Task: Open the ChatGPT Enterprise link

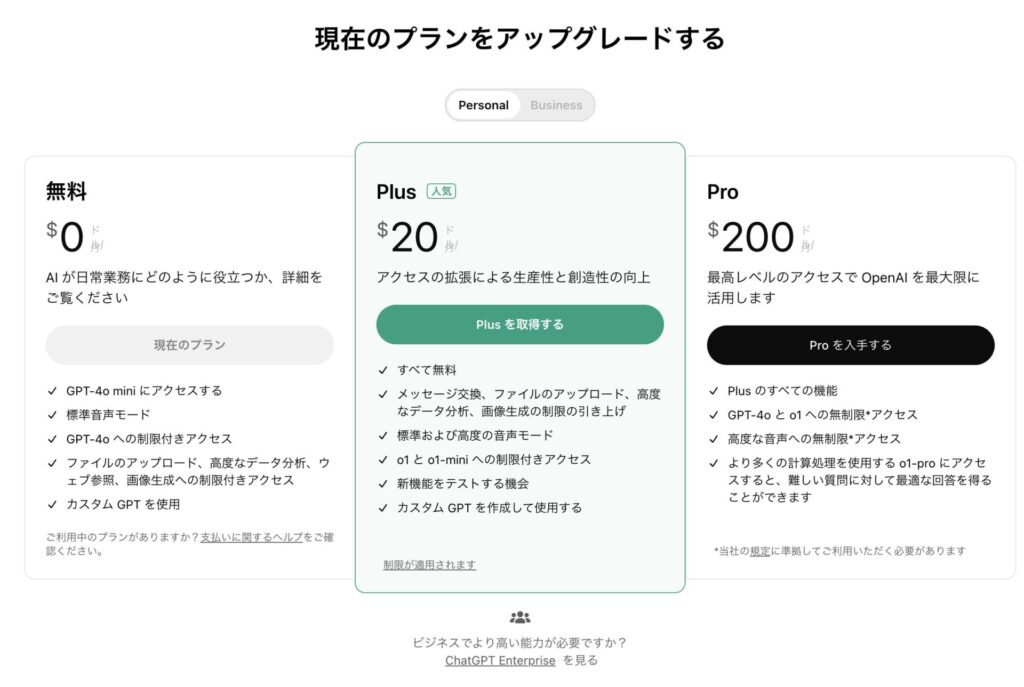Action: click(499, 660)
